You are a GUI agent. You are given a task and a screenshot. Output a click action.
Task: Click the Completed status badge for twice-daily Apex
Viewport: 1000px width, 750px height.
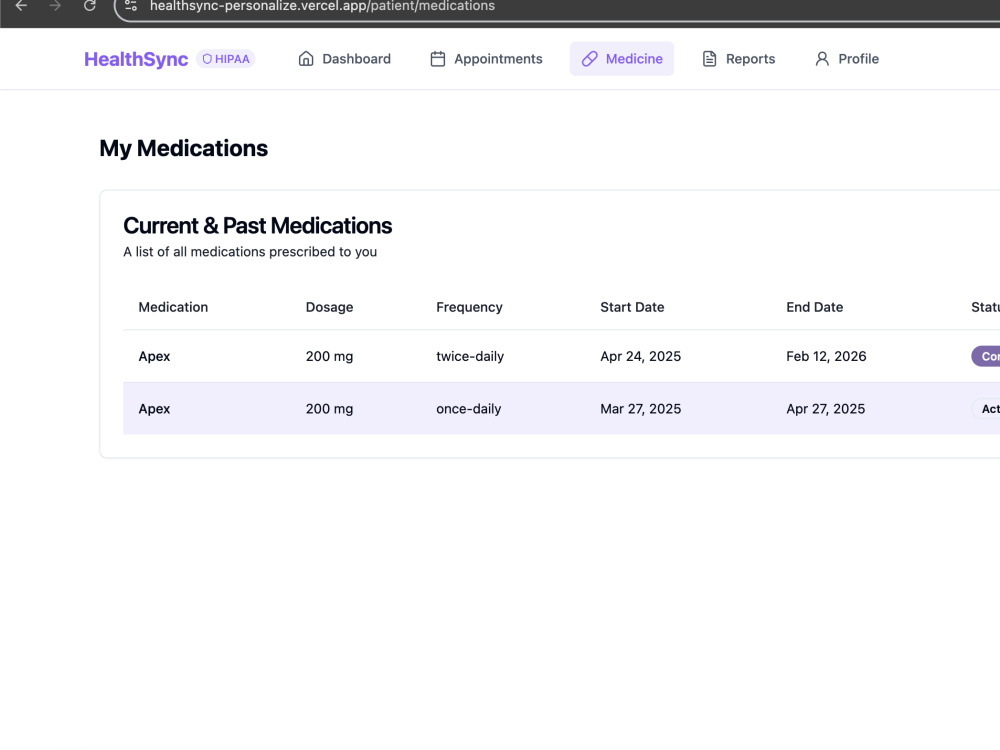986,357
